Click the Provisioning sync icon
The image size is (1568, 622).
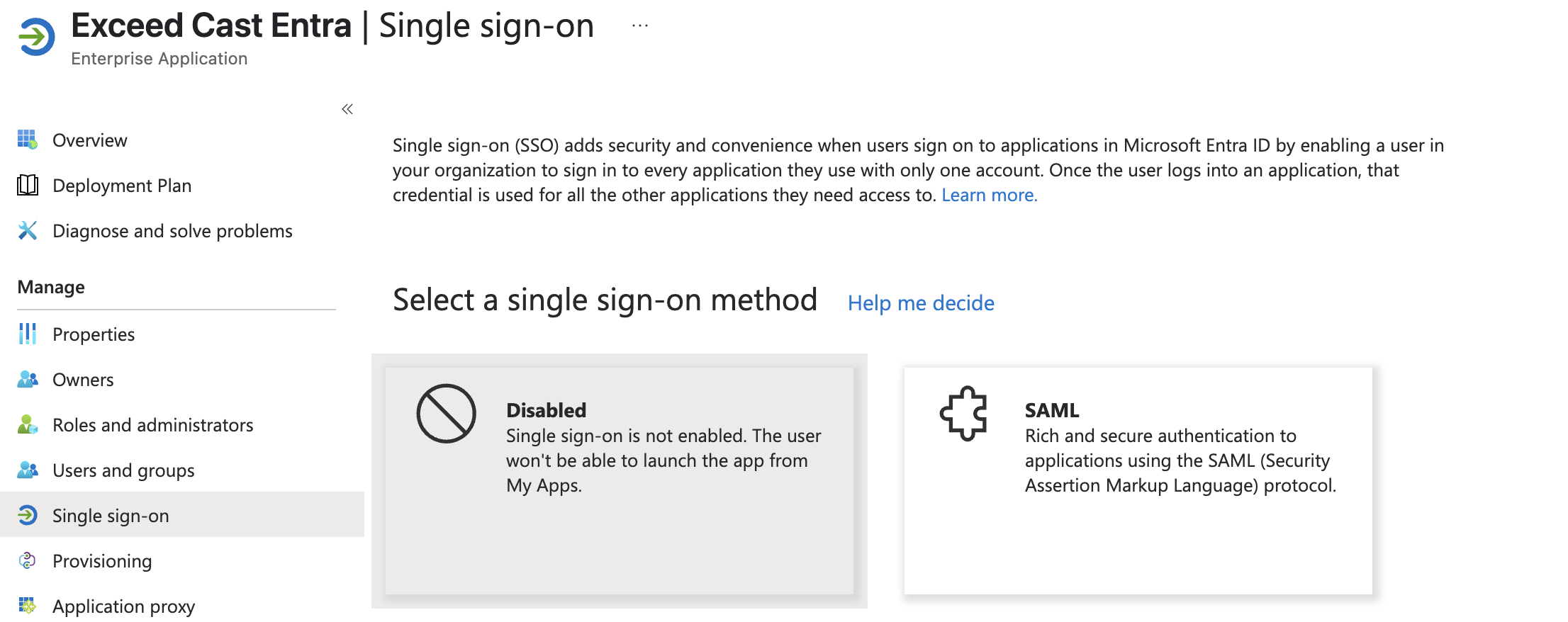(28, 560)
